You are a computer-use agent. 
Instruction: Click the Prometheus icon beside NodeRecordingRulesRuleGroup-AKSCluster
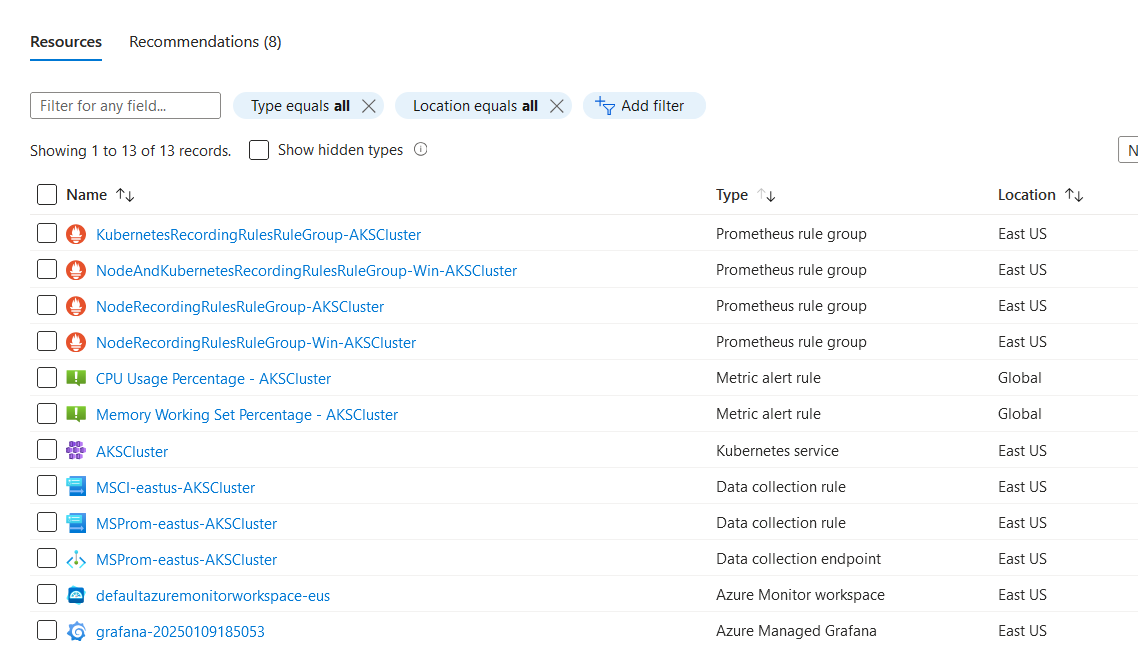[76, 306]
